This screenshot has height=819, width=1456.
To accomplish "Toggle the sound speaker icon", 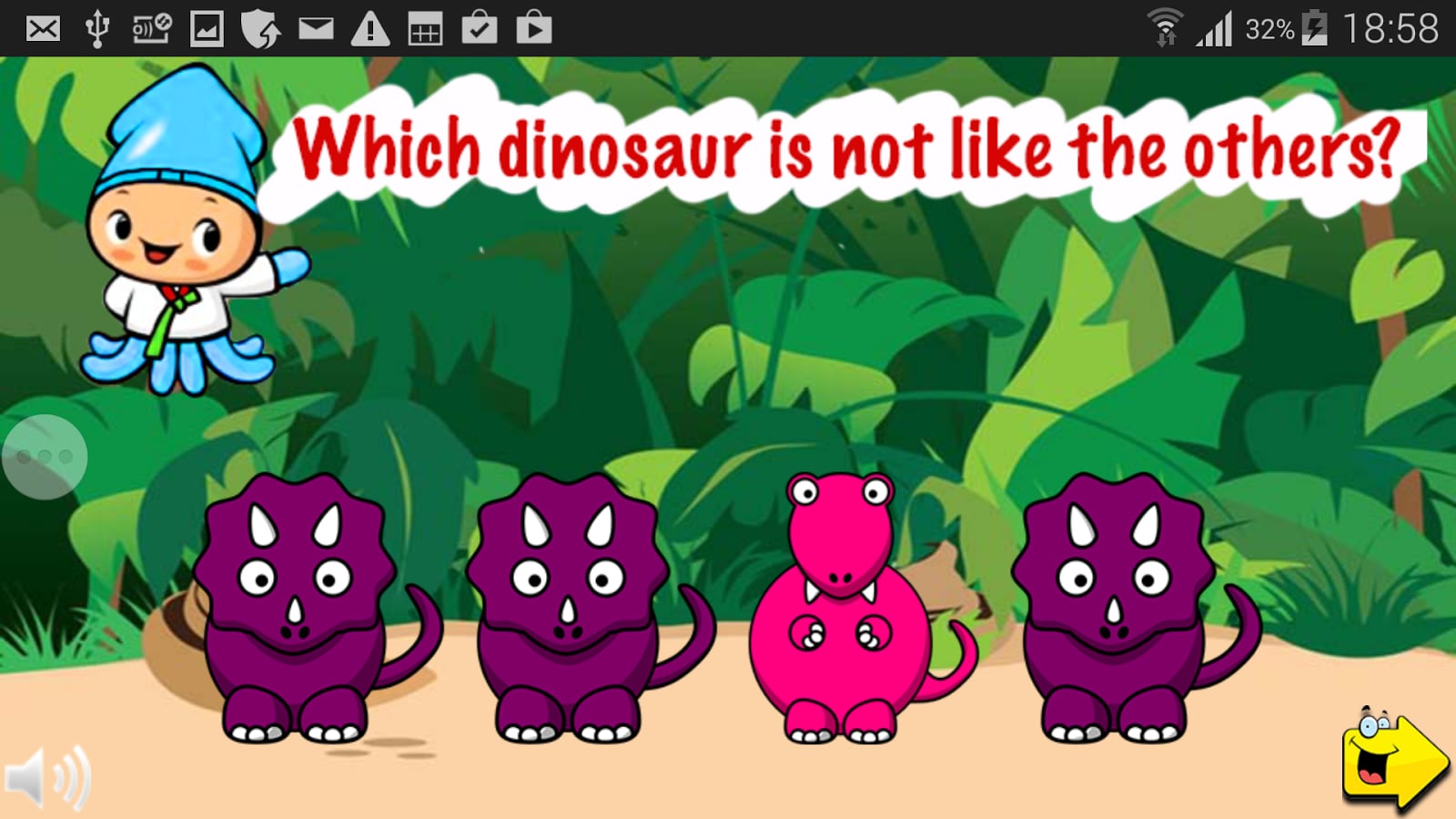I will coord(47,778).
